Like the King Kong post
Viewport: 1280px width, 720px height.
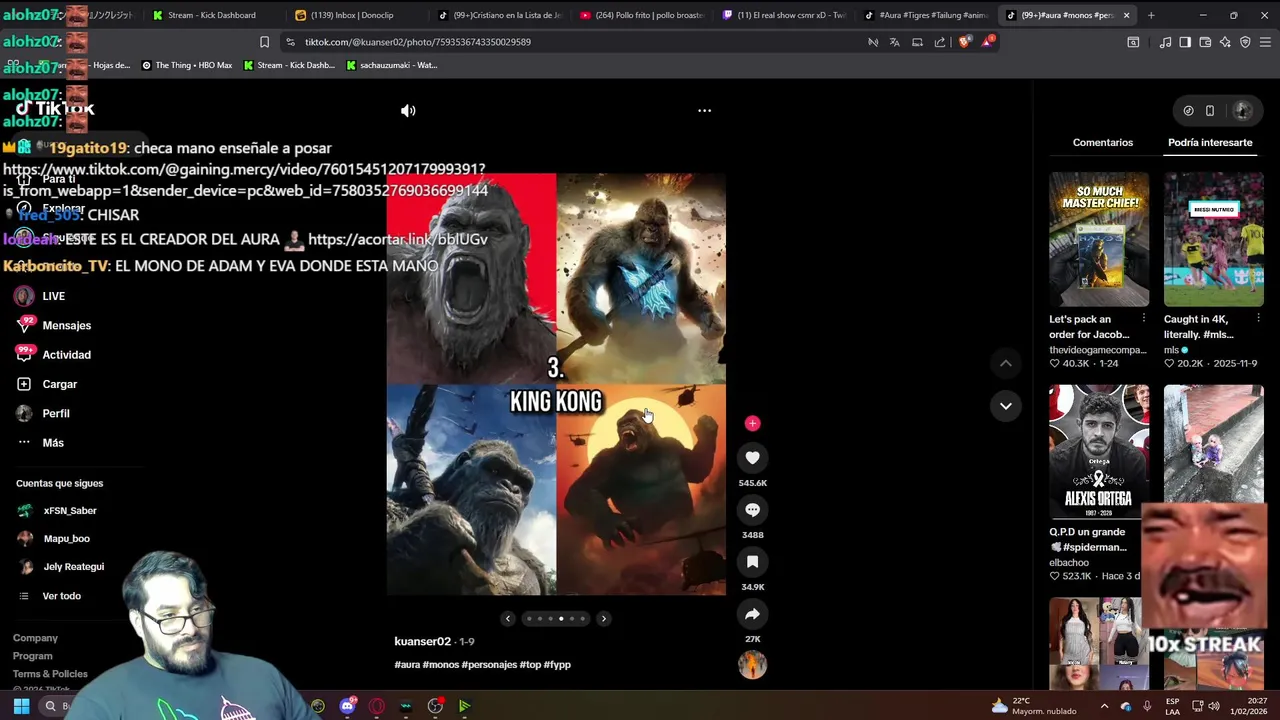coord(753,458)
